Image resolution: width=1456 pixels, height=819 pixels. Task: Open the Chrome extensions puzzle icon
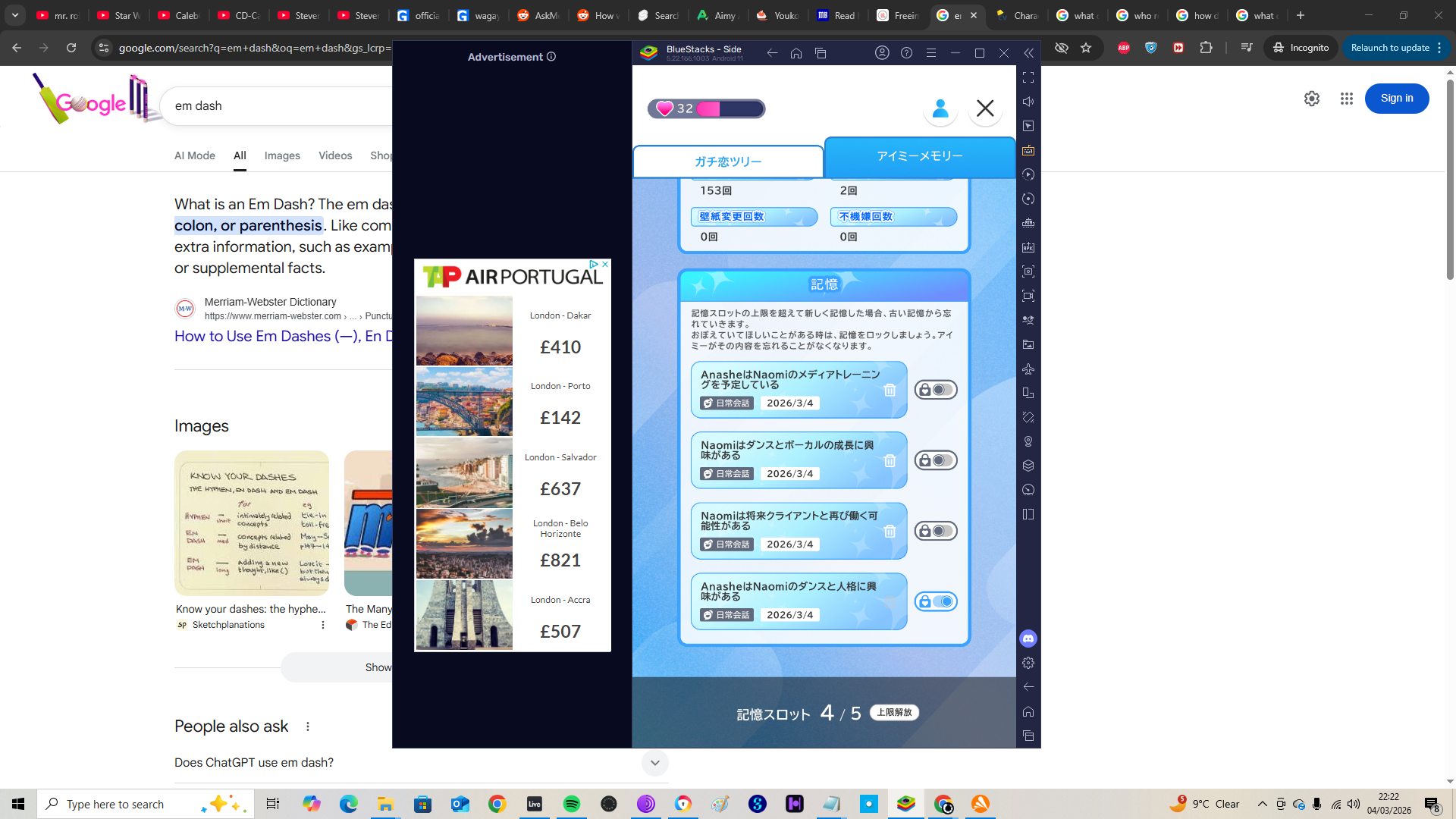pyautogui.click(x=1206, y=48)
